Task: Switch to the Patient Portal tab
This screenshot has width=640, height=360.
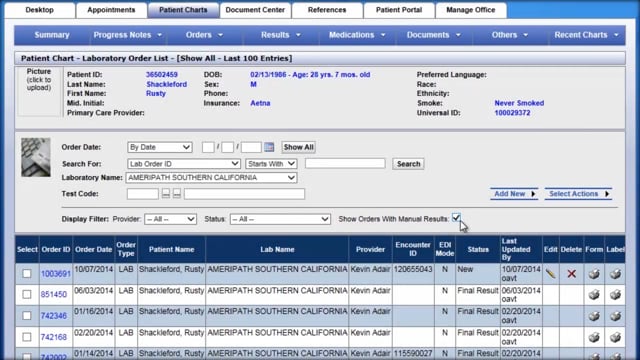Action: (x=399, y=10)
